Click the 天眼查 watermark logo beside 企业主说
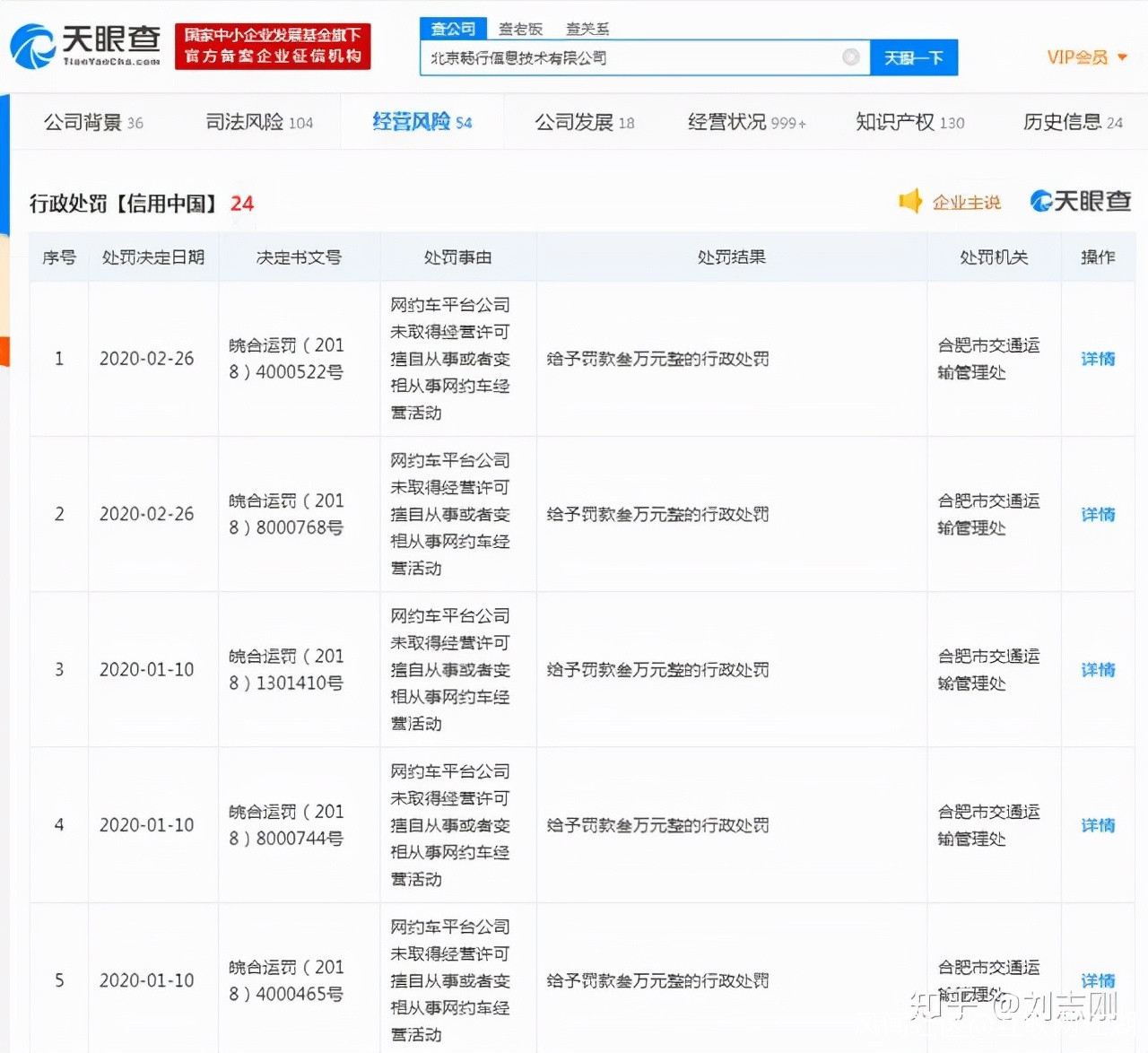Image resolution: width=1148 pixels, height=1053 pixels. [1081, 202]
